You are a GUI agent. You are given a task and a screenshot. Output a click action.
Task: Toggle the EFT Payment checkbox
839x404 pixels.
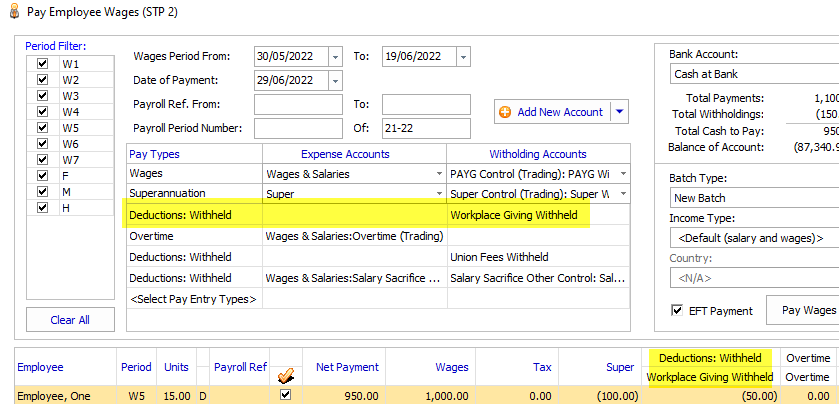click(x=675, y=311)
